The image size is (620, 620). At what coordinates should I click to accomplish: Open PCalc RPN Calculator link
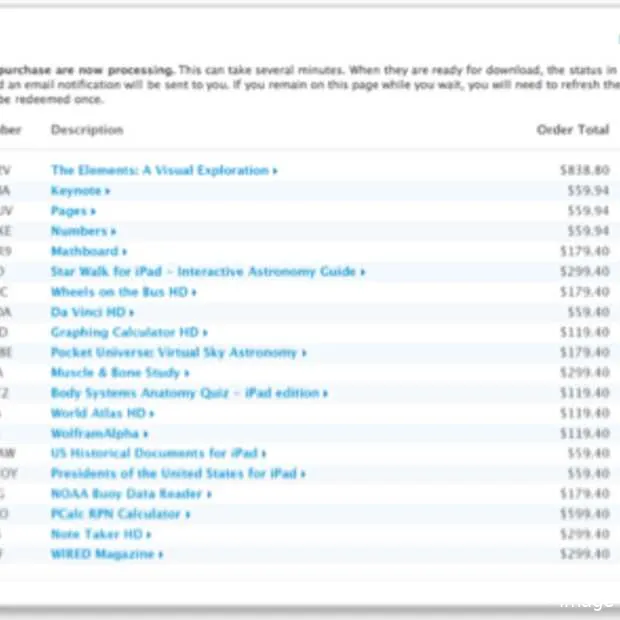coord(116,514)
